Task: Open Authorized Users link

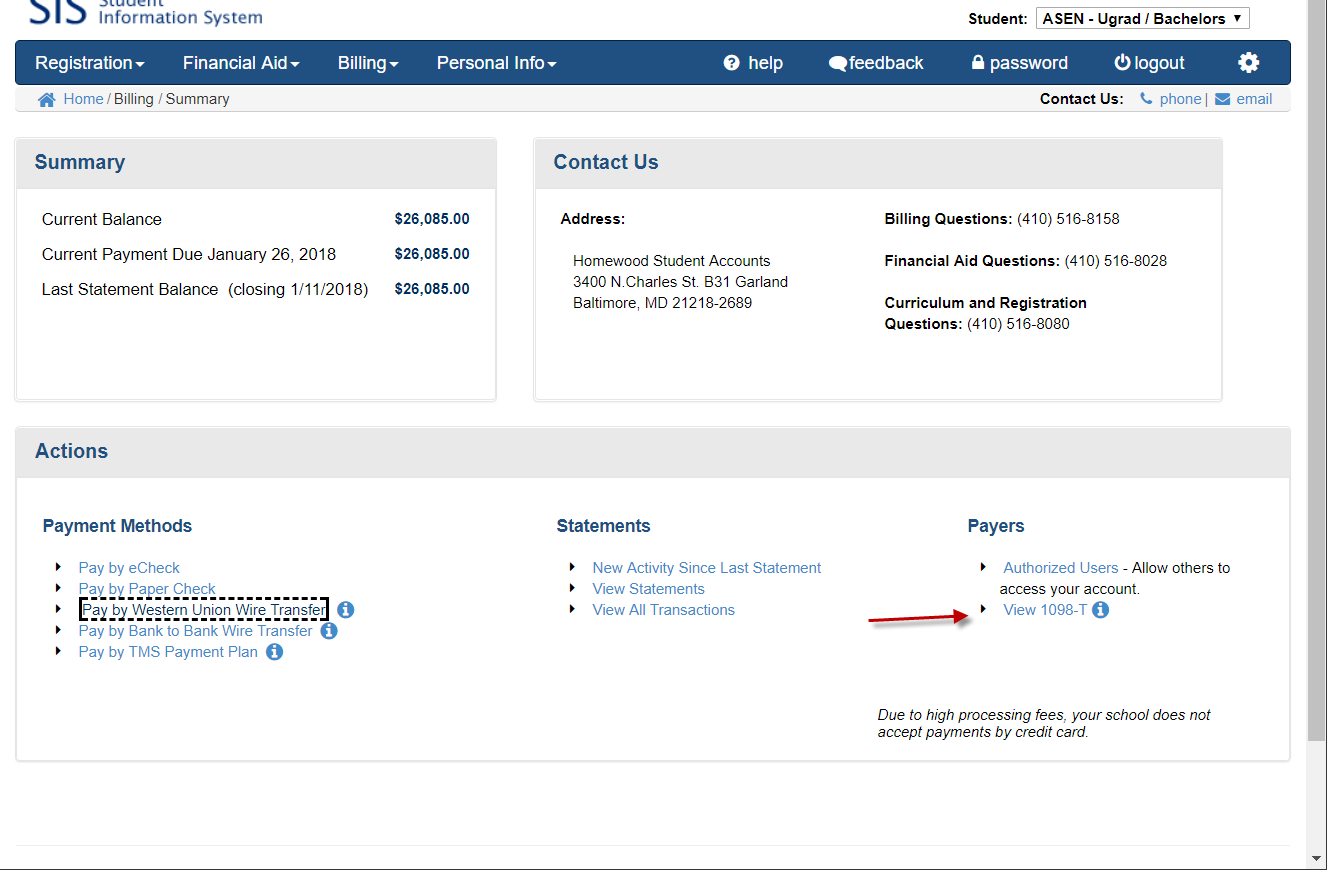Action: (x=1061, y=568)
